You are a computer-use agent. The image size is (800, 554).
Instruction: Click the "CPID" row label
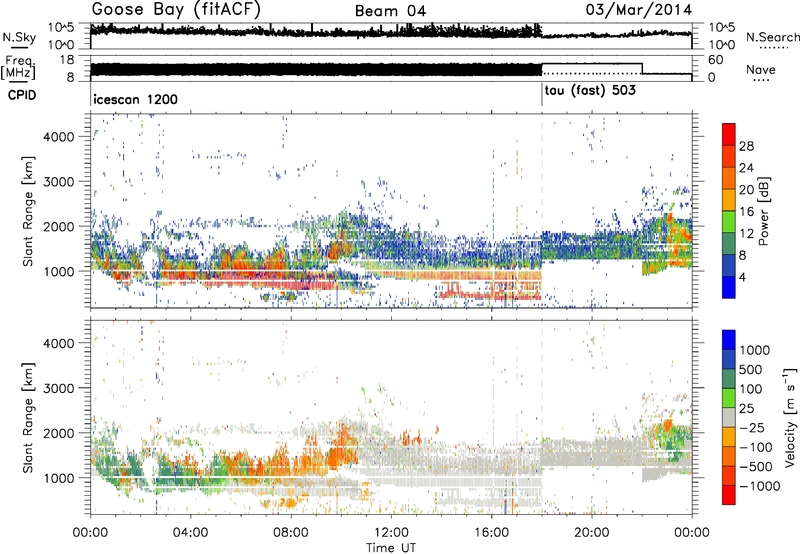point(22,95)
